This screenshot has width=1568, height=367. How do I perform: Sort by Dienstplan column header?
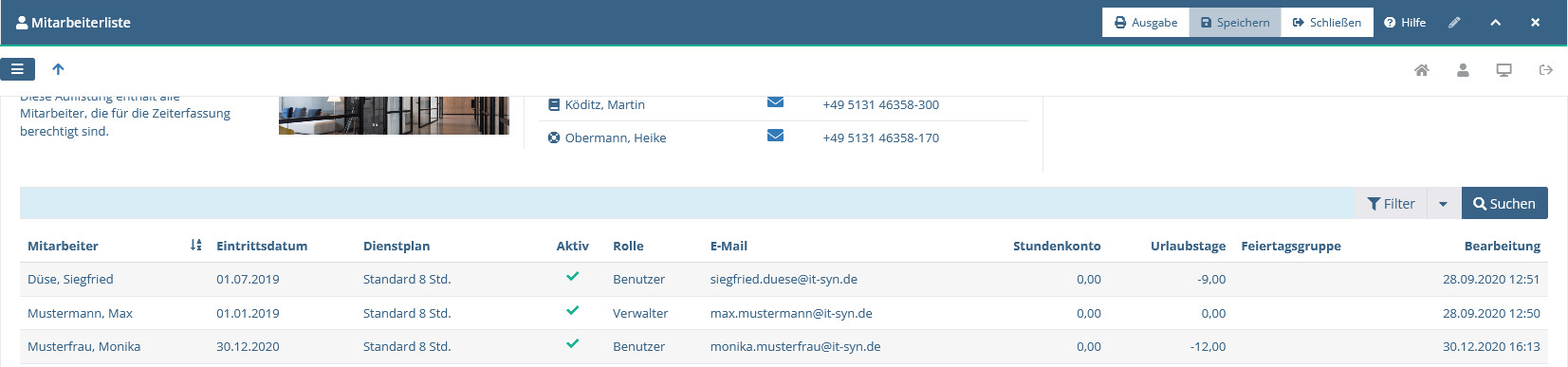pyautogui.click(x=397, y=247)
